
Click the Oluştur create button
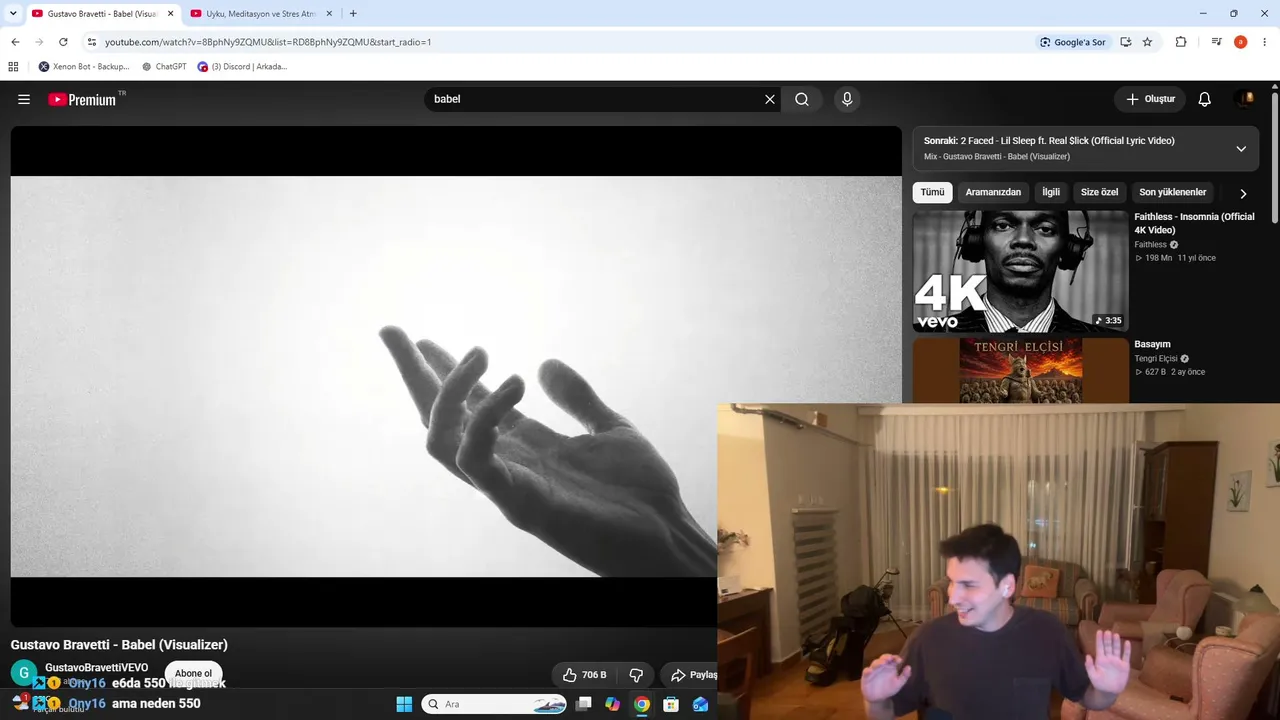(x=1150, y=99)
